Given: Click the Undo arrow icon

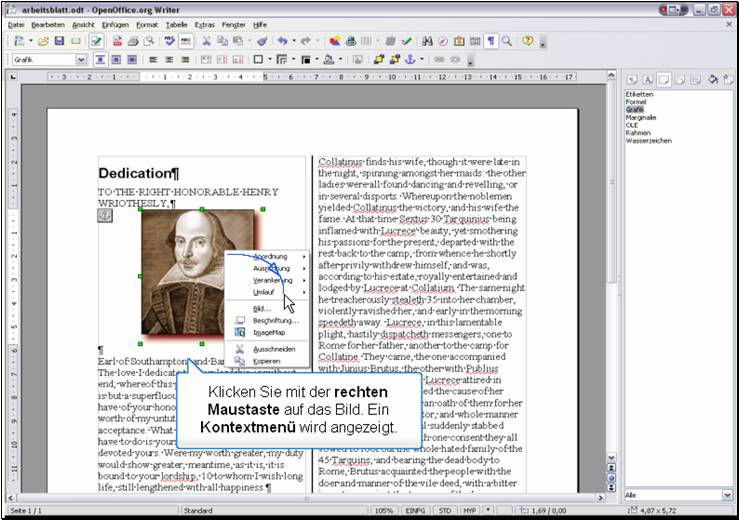Looking at the screenshot, I should (283, 42).
